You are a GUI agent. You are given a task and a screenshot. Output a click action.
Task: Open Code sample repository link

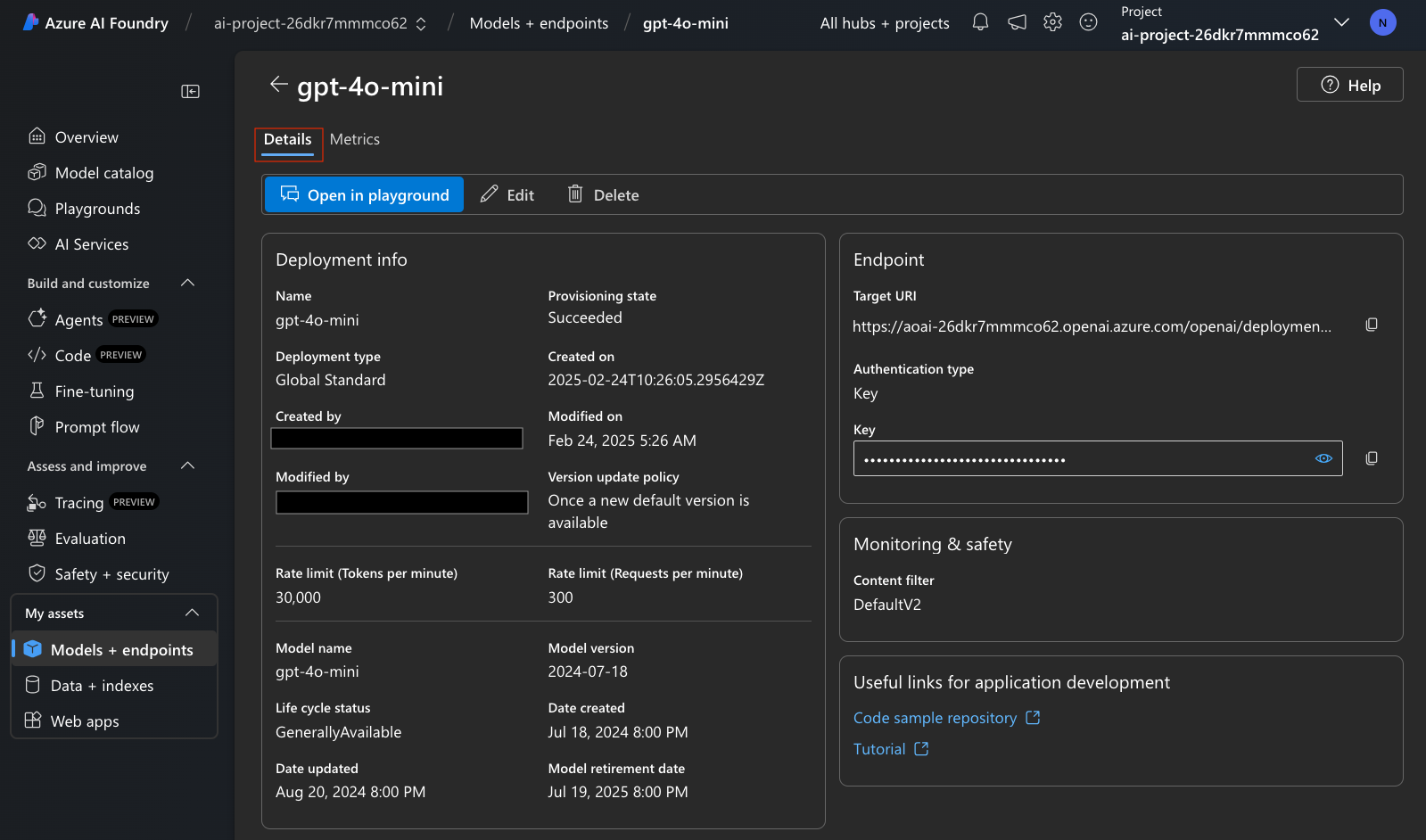(947, 718)
